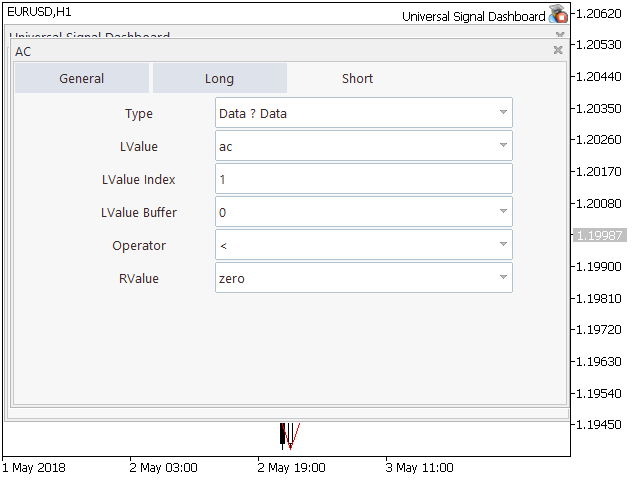Image resolution: width=640 pixels, height=480 pixels.
Task: Click the RValue dropdown arrow
Action: 503,277
